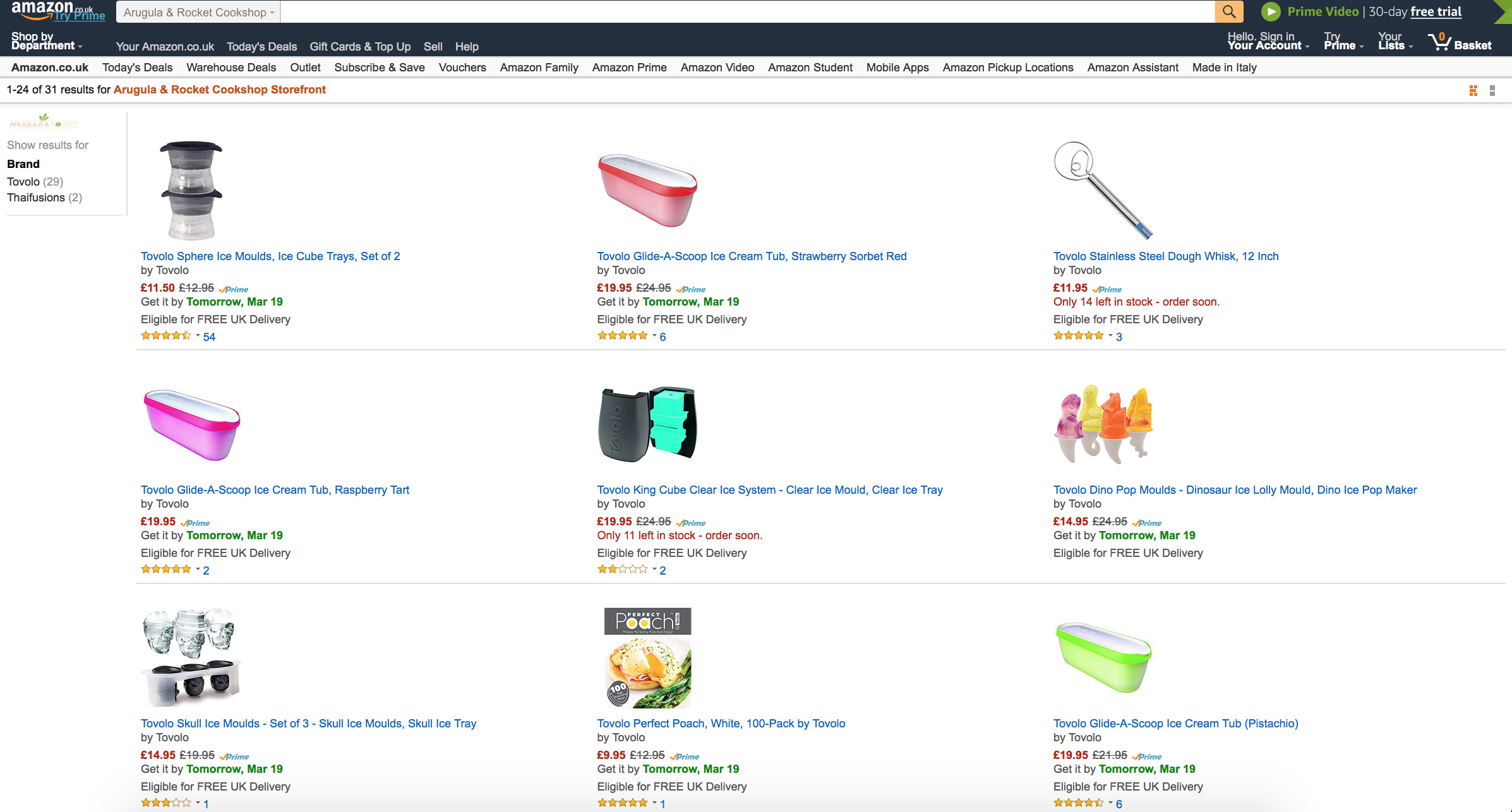The image size is (1512, 812).
Task: Switch to list view layout icon
Action: (1492, 91)
